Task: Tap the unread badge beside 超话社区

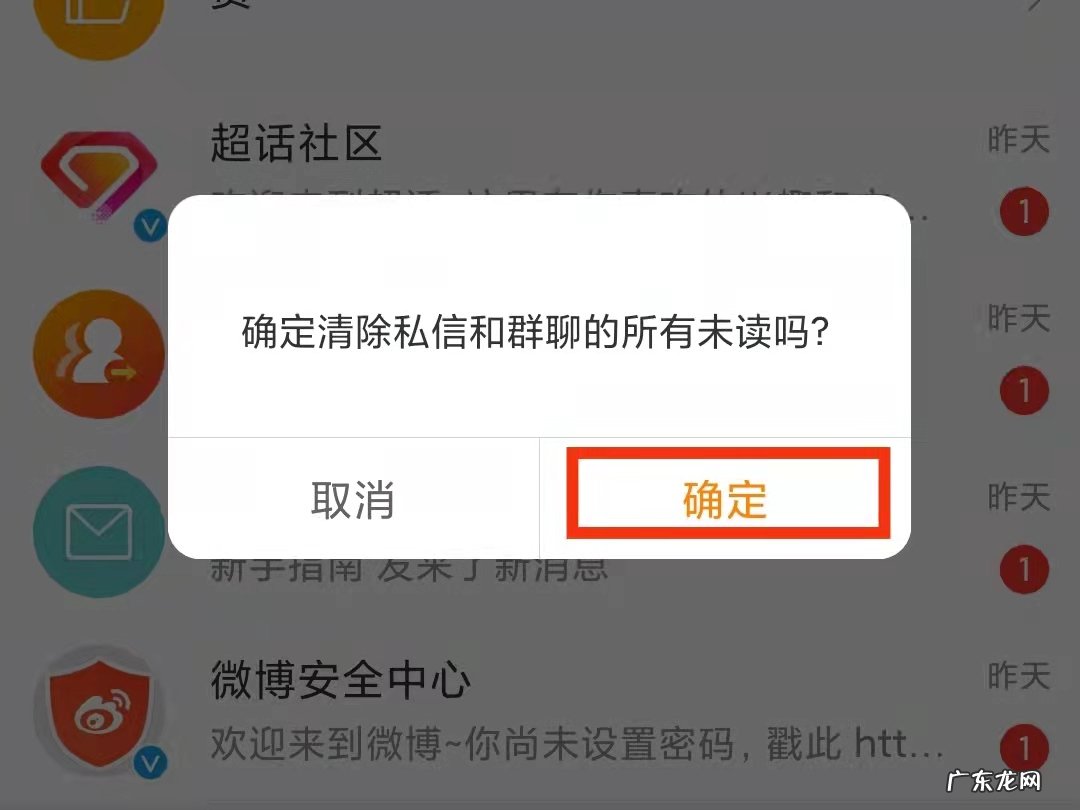Action: (1024, 211)
